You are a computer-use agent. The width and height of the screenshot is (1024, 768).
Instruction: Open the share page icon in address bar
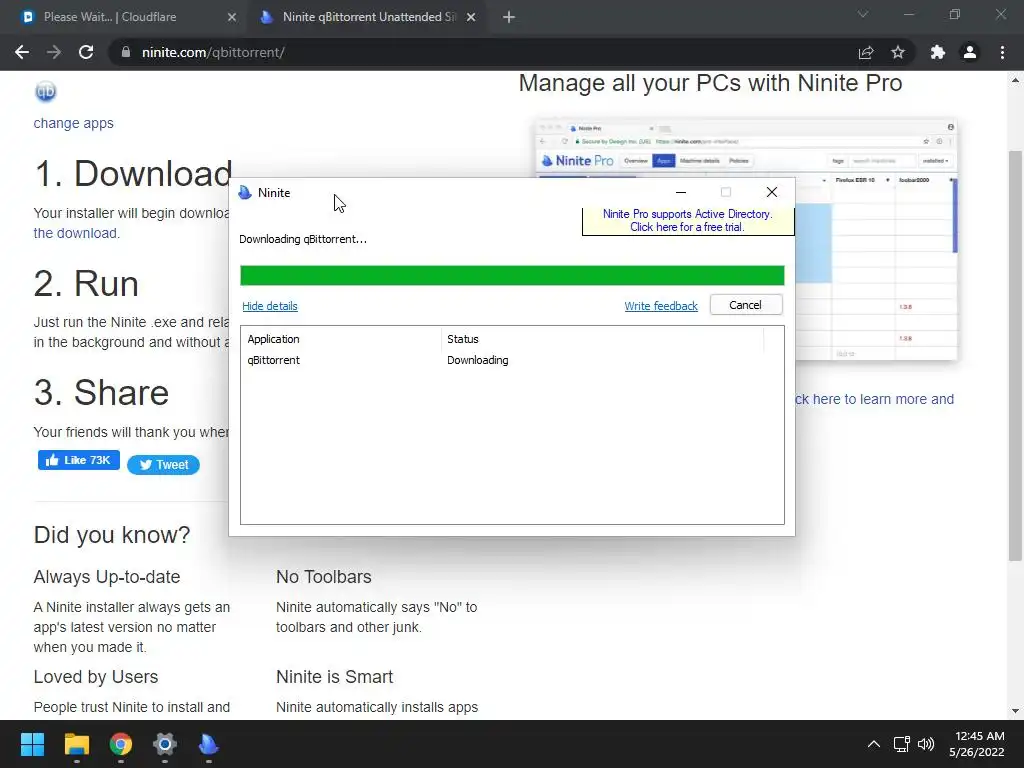(x=866, y=52)
